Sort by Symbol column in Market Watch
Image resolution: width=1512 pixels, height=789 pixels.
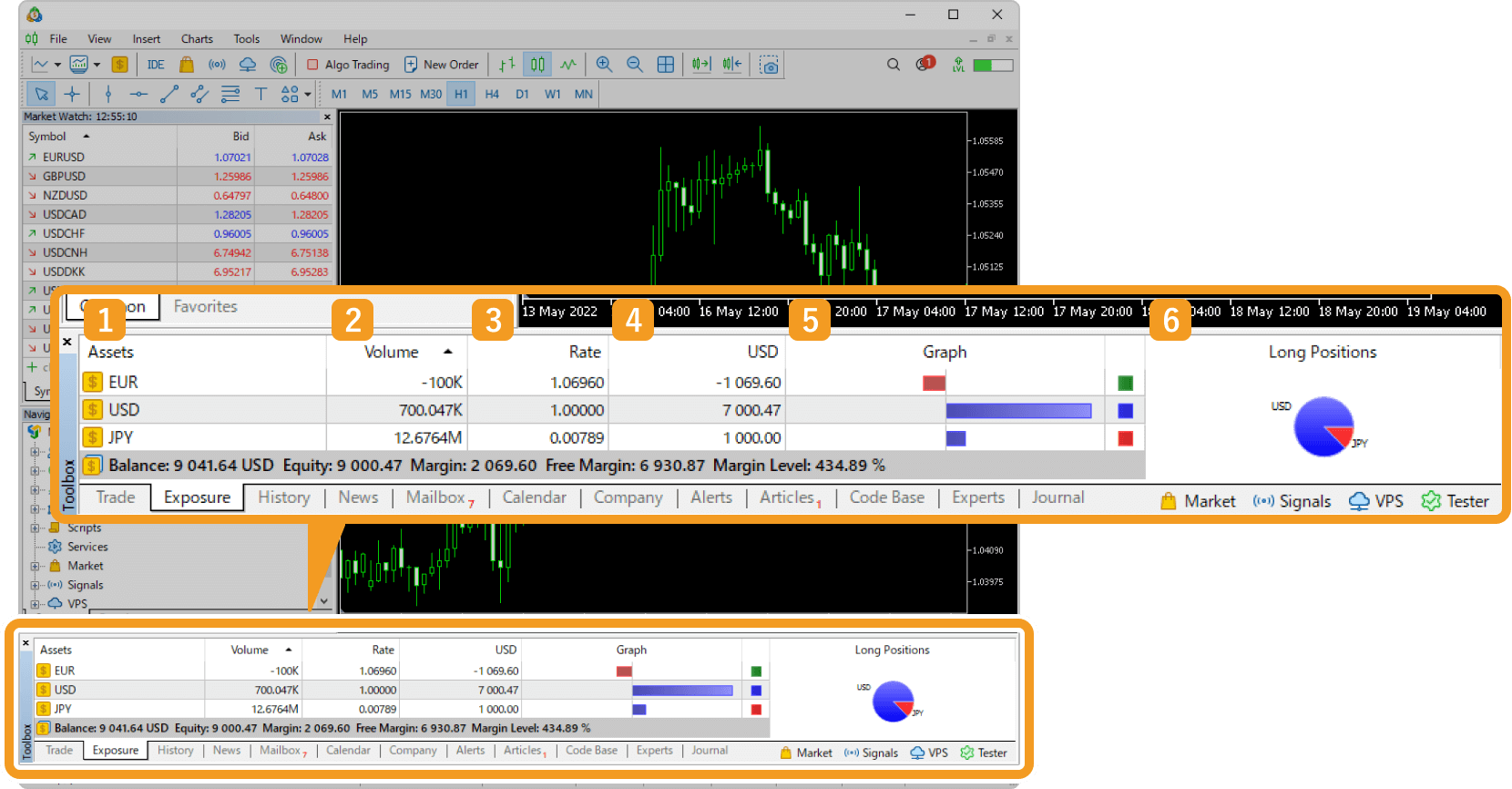click(x=100, y=136)
